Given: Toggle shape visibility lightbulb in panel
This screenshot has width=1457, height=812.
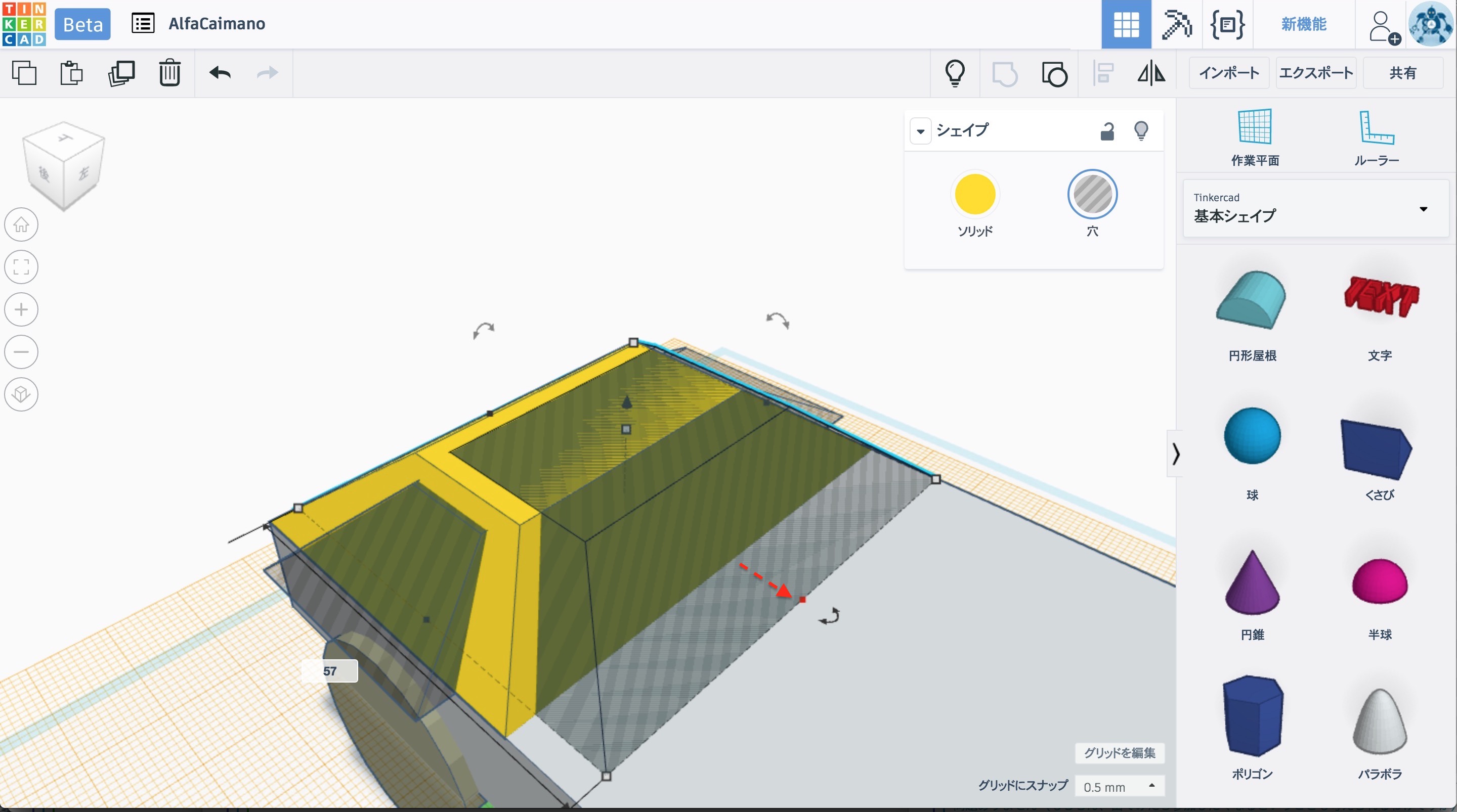Looking at the screenshot, I should [1141, 130].
